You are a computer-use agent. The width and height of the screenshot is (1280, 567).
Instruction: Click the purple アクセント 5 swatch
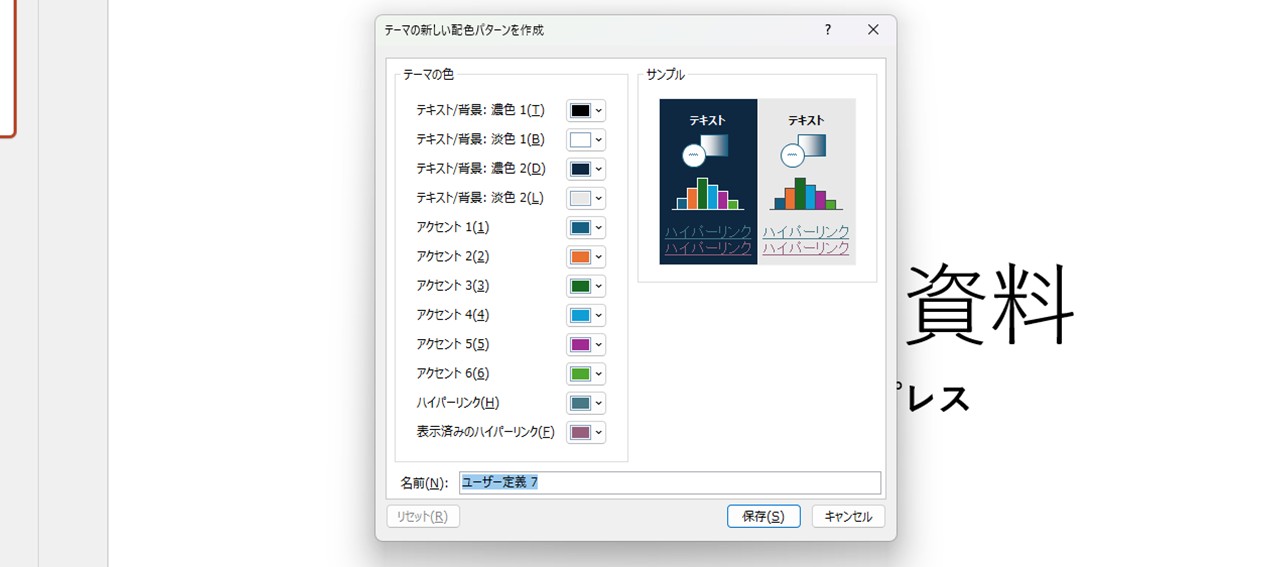click(581, 344)
